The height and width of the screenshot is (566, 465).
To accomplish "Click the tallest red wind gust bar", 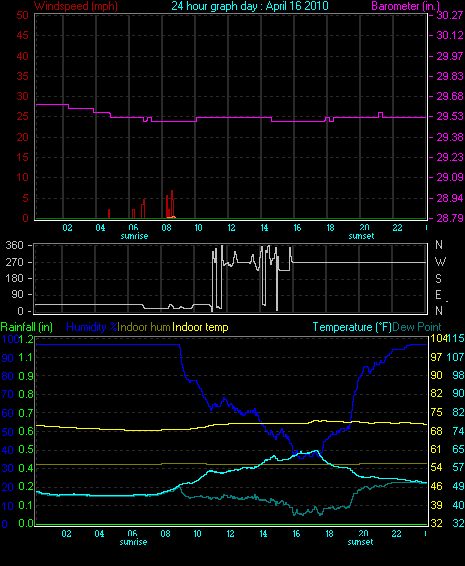I will 172,204.
